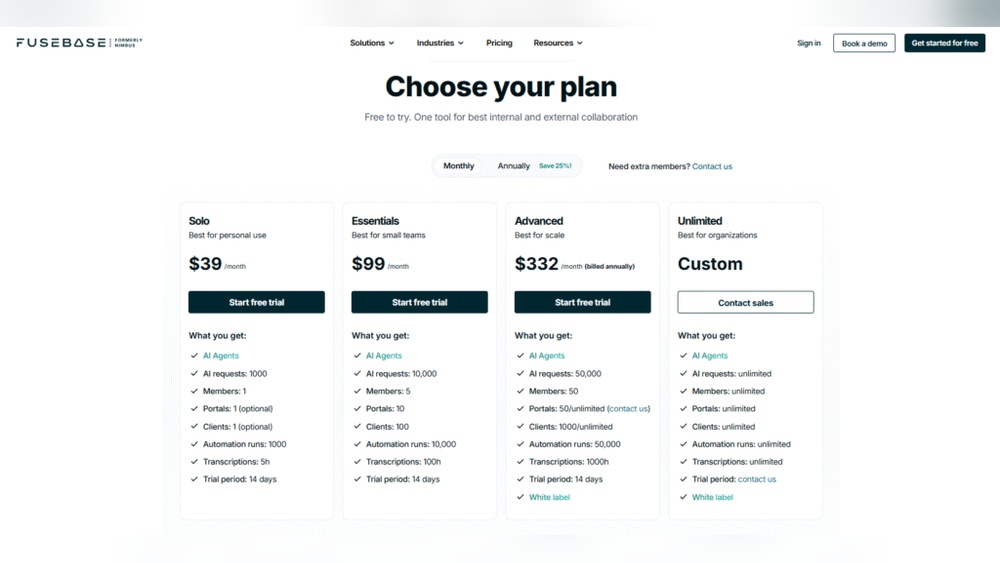
Task: Start free trial for Advanced plan
Action: 583,302
